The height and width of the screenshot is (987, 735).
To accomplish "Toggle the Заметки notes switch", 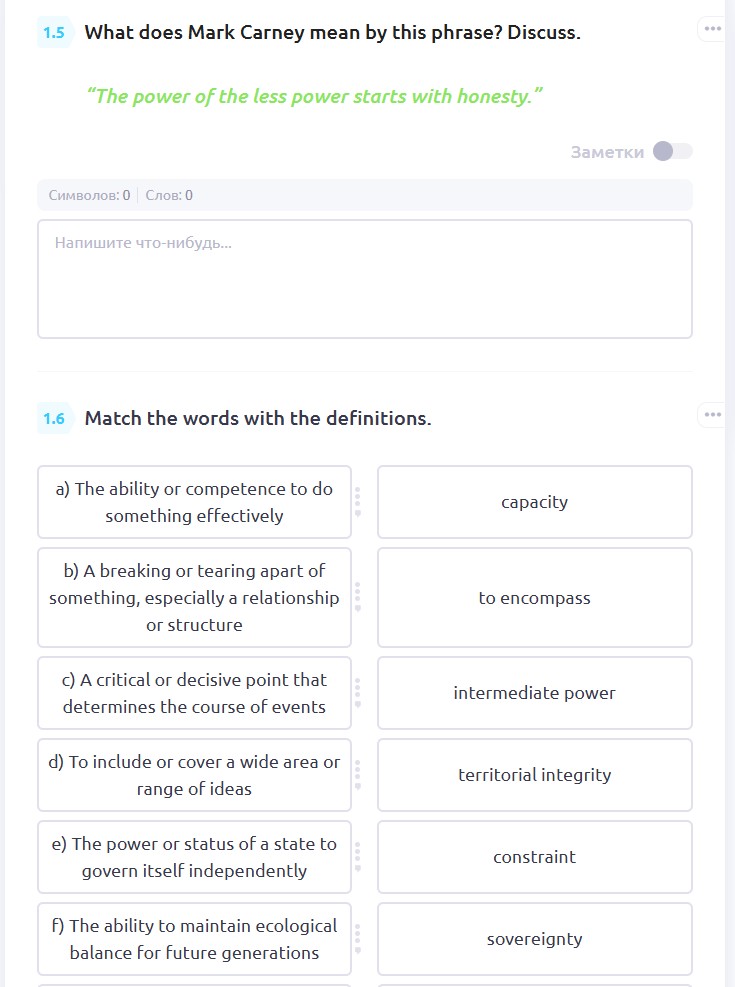I will [672, 151].
